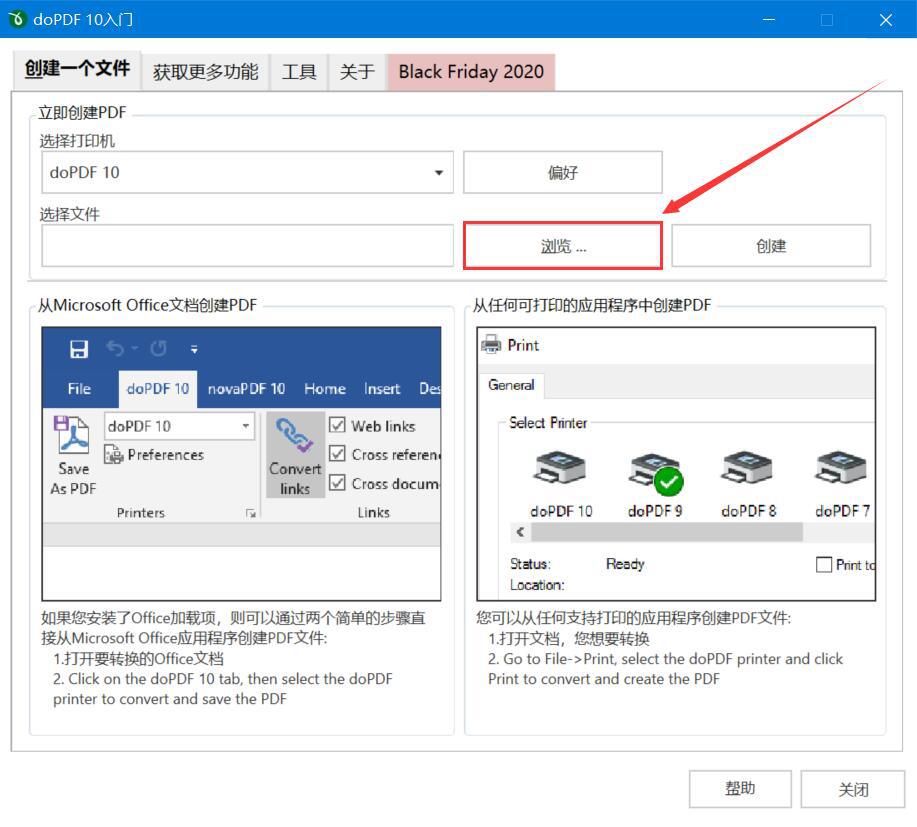Click the 浏览 browse button
The width and height of the screenshot is (917, 827).
[x=563, y=246]
